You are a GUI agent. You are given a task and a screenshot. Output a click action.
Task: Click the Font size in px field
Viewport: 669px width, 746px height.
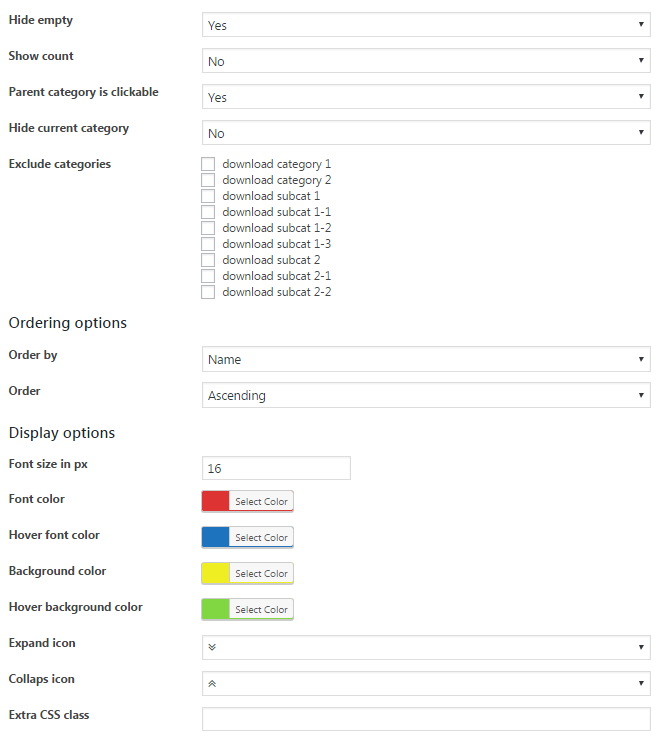(x=276, y=468)
